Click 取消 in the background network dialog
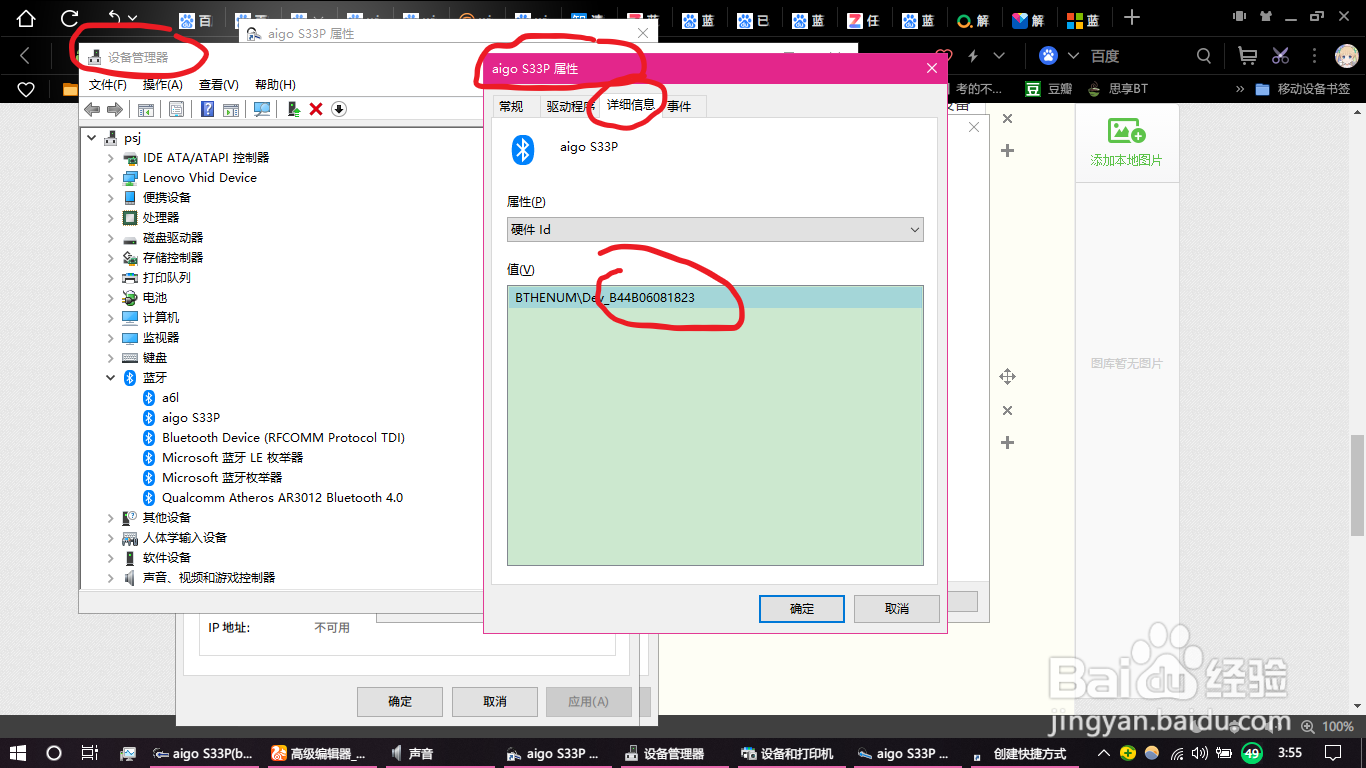The width and height of the screenshot is (1366, 768). (495, 701)
